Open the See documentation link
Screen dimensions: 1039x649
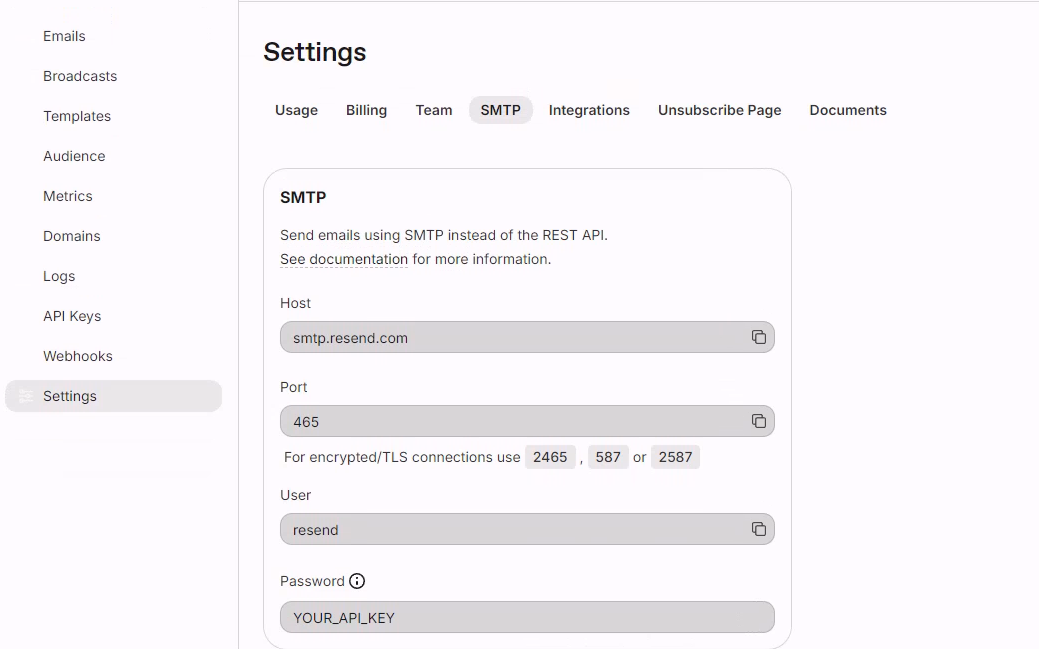(x=344, y=259)
